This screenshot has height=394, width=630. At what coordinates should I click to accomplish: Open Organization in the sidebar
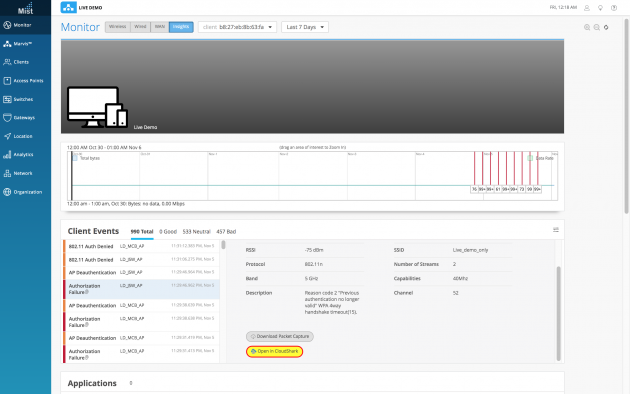tap(22, 192)
